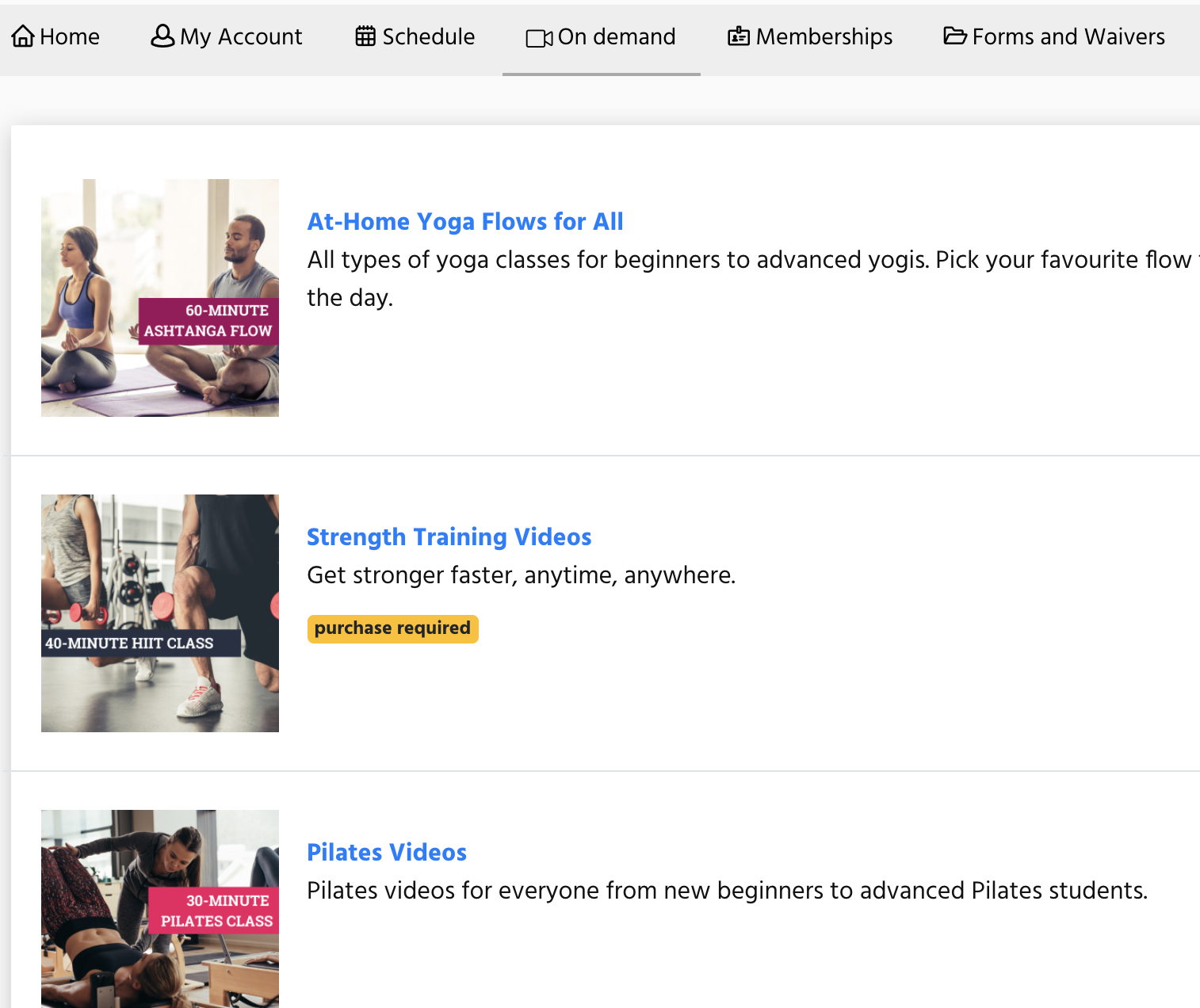Open At-Home Yoga Flows for All
Image resolution: width=1200 pixels, height=1008 pixels.
point(465,222)
